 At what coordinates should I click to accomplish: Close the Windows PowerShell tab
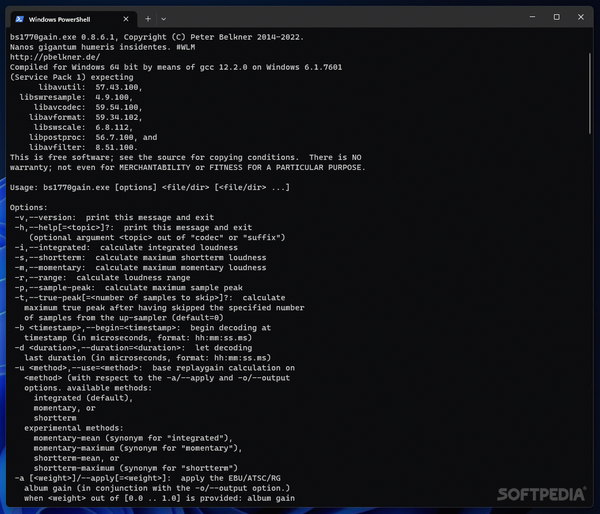click(x=122, y=18)
